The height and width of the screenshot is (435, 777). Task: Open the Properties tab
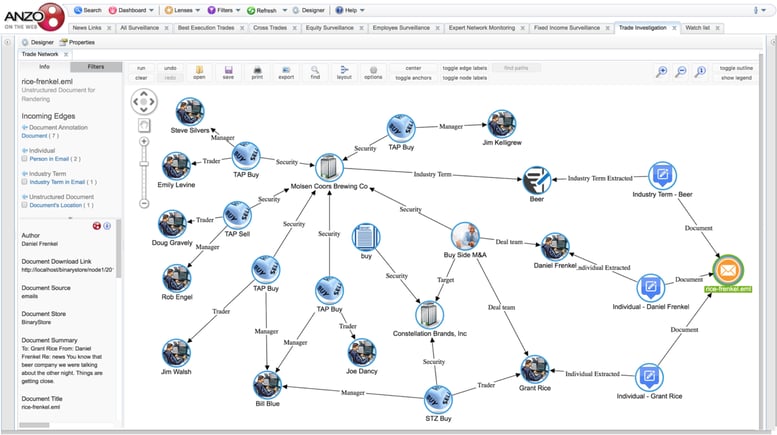(x=77, y=42)
